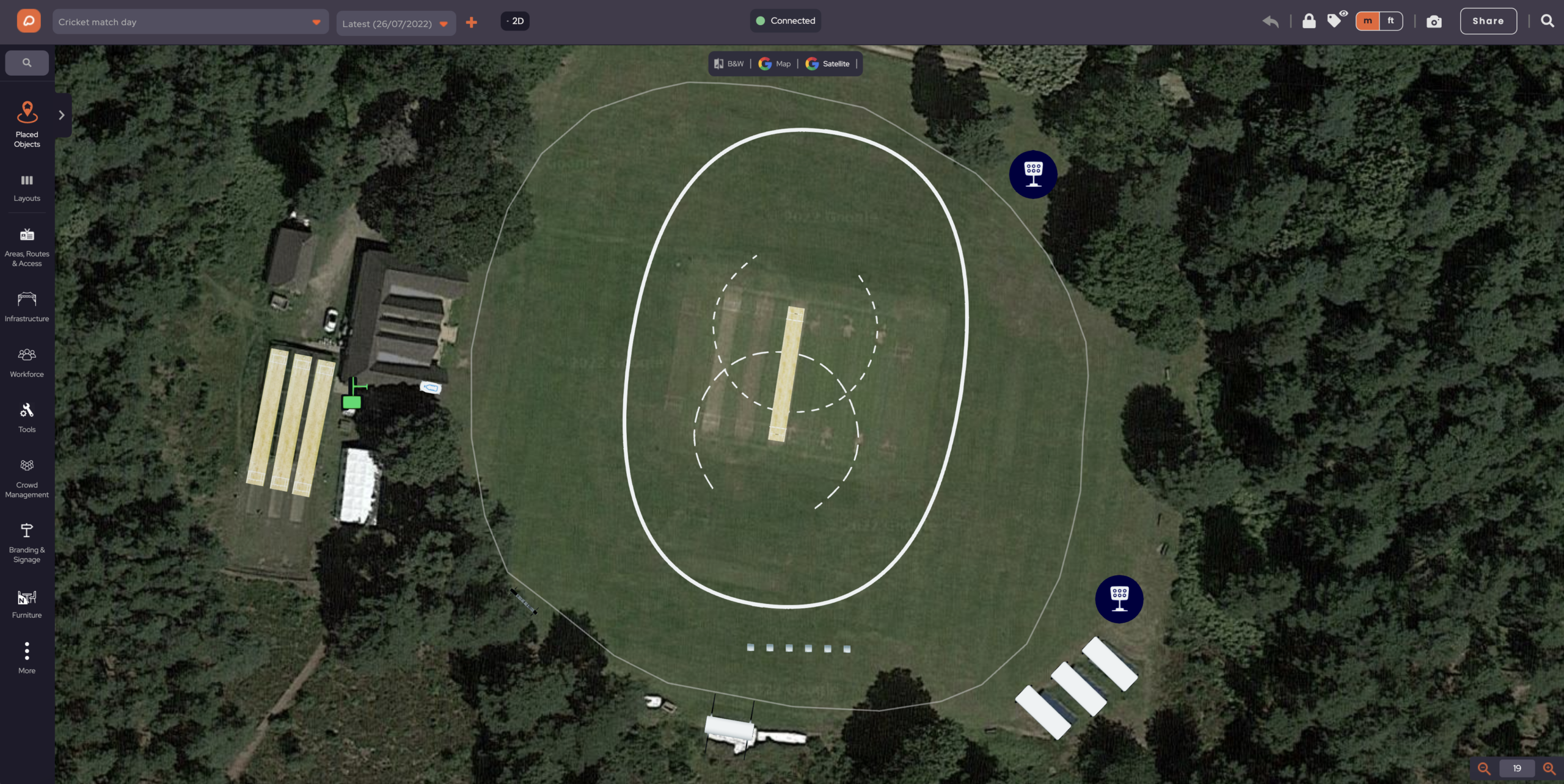Image resolution: width=1564 pixels, height=784 pixels.
Task: Click the undo arrow icon
Action: click(1271, 21)
